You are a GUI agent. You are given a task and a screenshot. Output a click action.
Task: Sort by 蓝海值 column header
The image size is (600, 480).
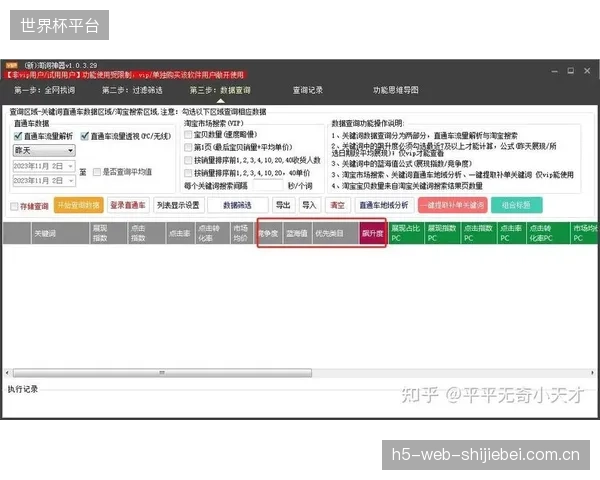[x=297, y=233]
